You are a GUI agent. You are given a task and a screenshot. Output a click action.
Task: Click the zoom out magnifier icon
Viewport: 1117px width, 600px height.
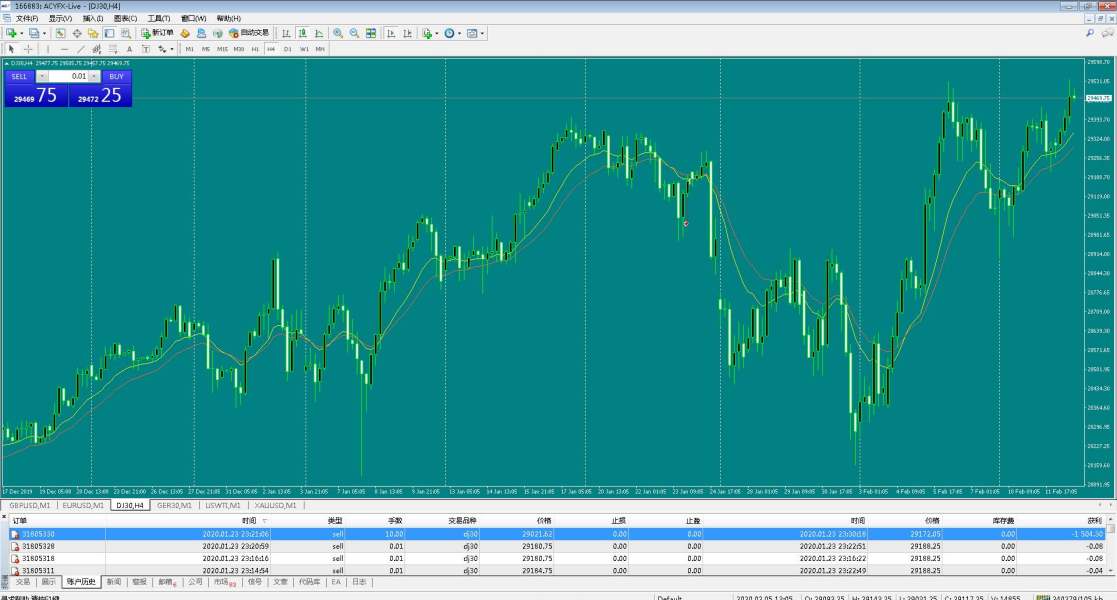click(x=354, y=33)
